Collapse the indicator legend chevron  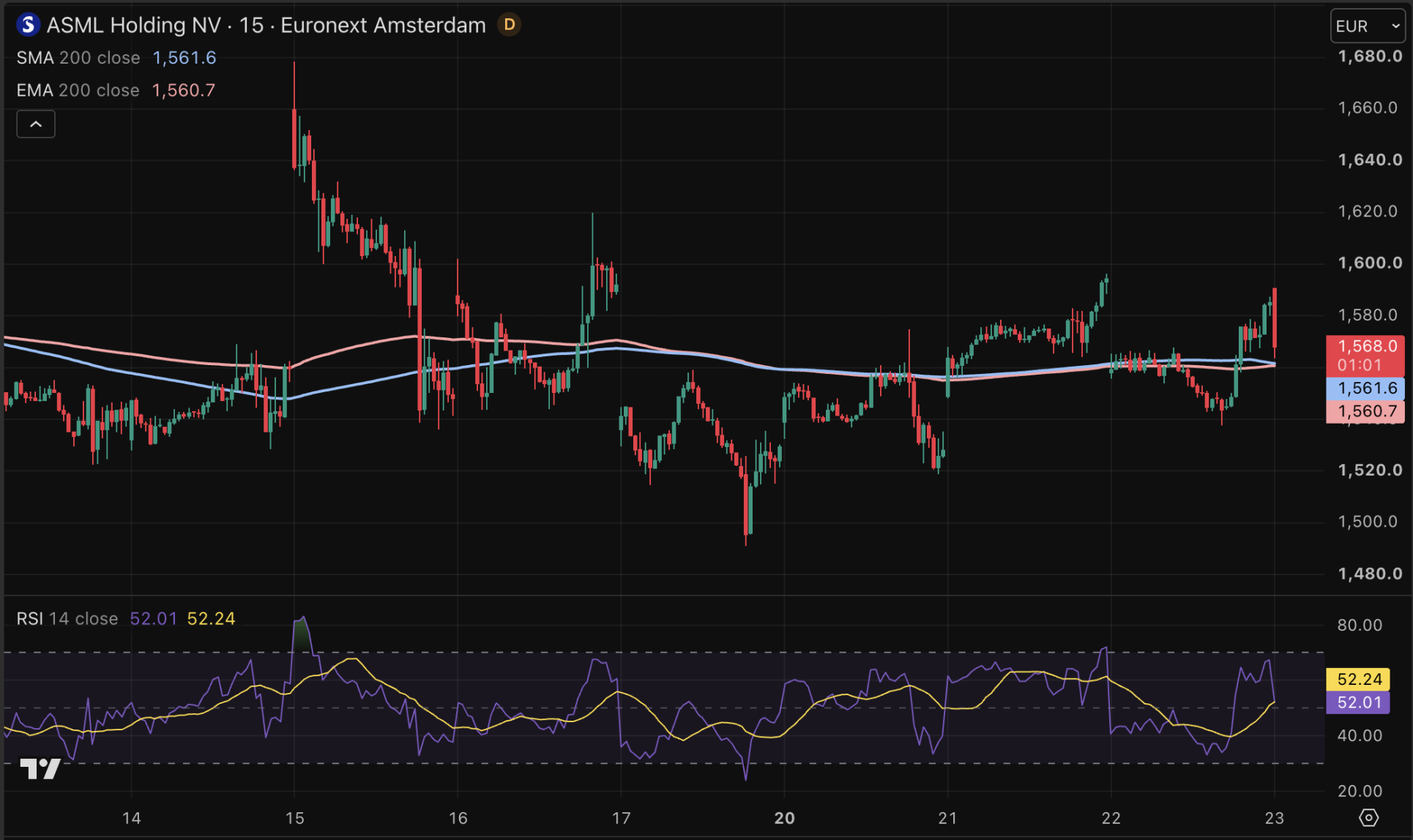pos(36,124)
